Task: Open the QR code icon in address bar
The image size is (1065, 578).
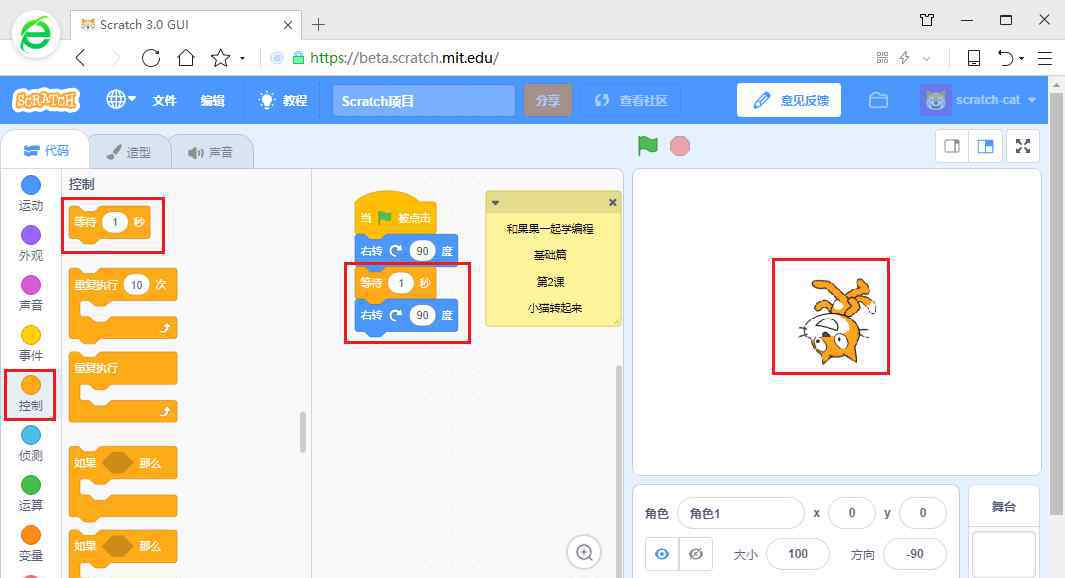Action: point(882,58)
